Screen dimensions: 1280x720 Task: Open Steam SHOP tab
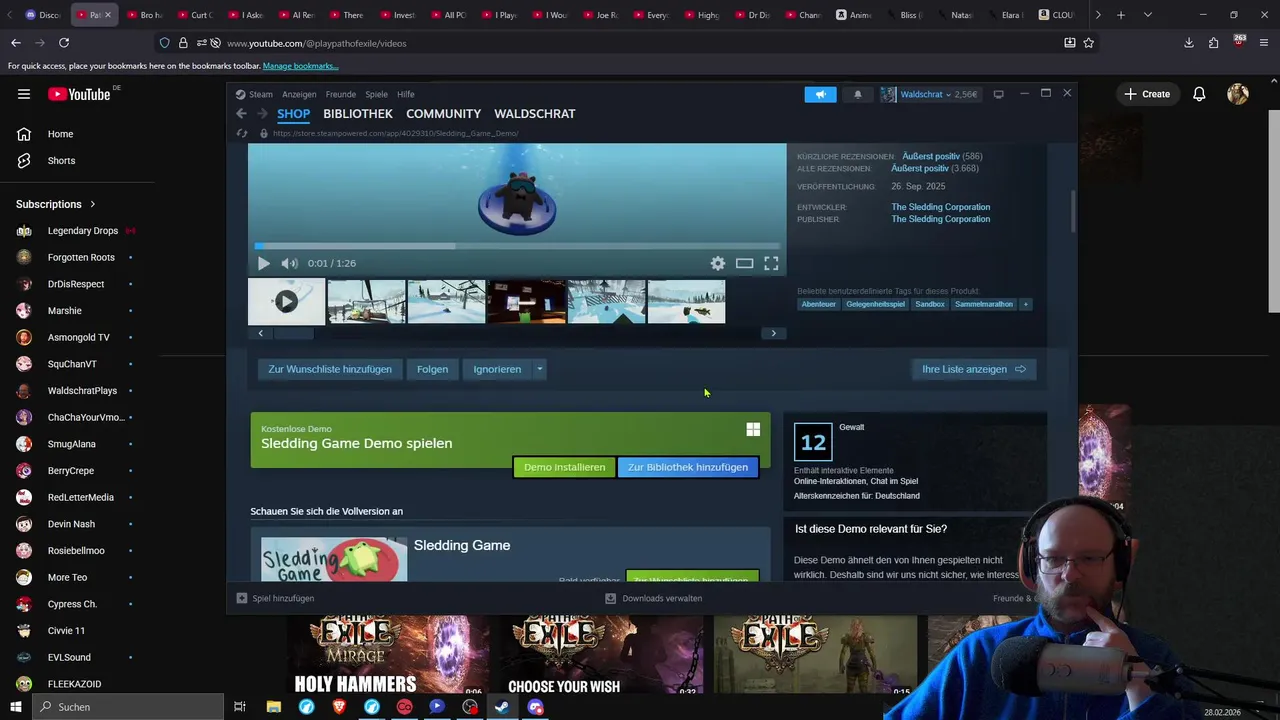click(x=294, y=114)
